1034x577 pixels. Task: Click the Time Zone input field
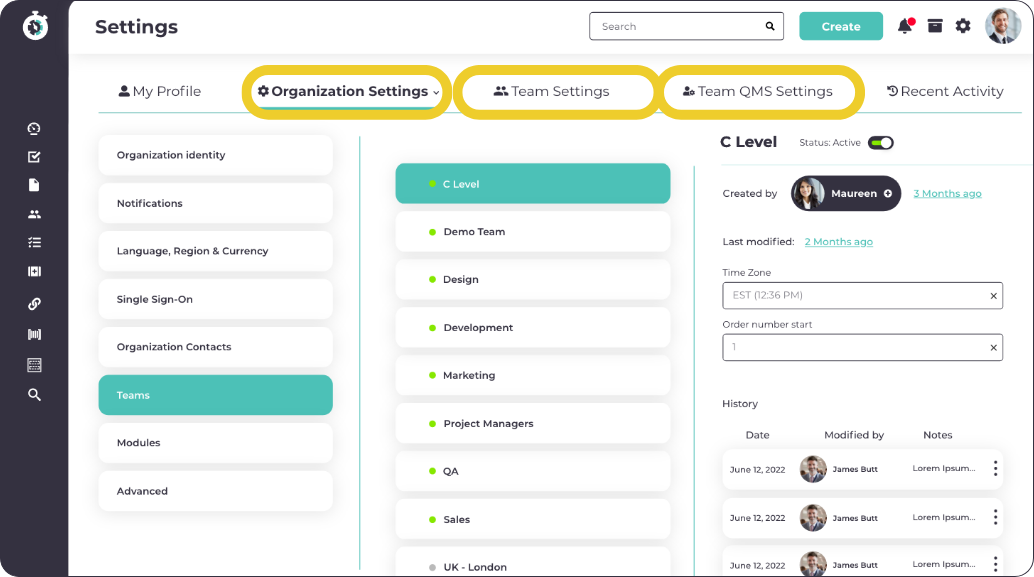[x=863, y=295]
